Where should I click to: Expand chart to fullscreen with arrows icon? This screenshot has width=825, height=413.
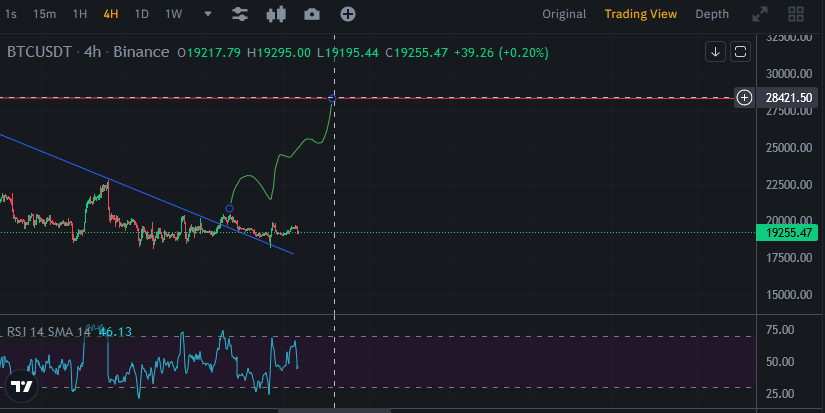(760, 14)
